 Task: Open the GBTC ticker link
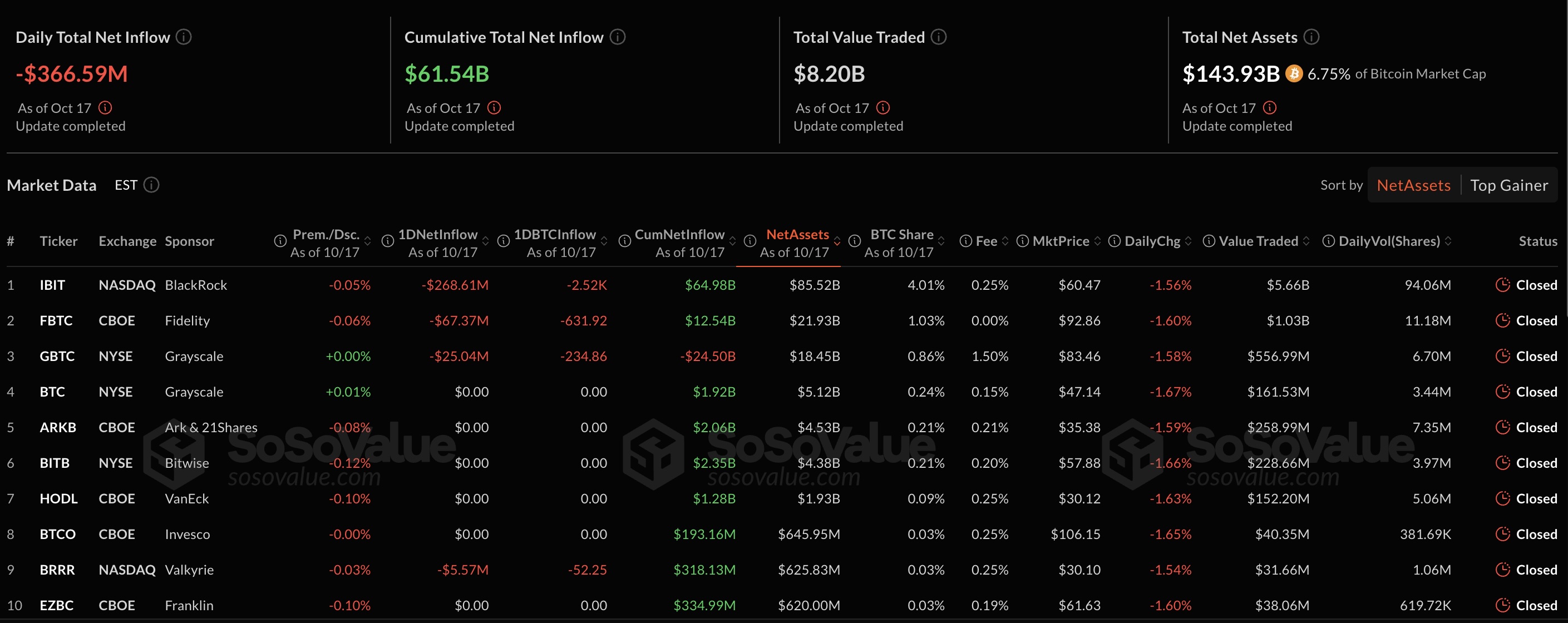[57, 356]
